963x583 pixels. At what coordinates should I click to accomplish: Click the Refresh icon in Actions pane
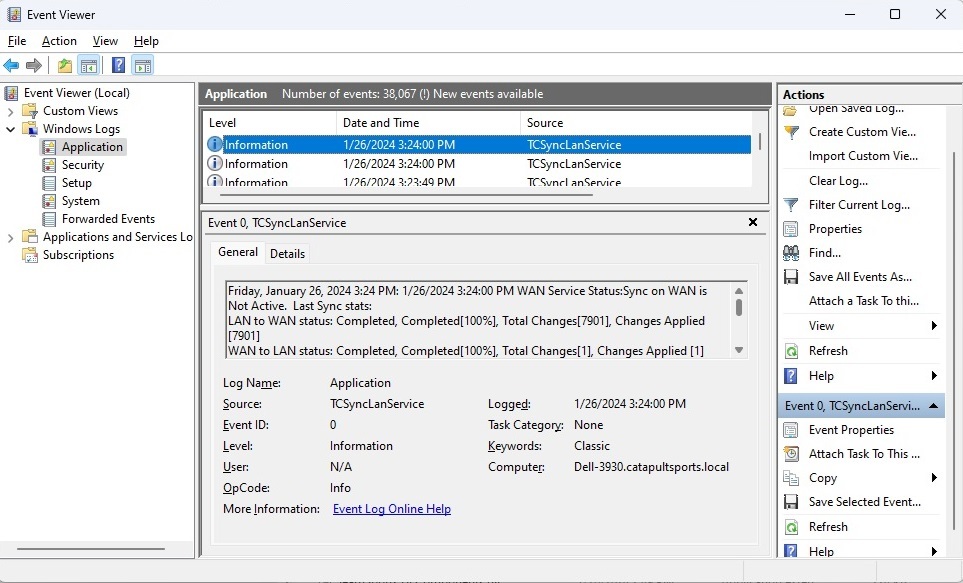[x=792, y=351]
